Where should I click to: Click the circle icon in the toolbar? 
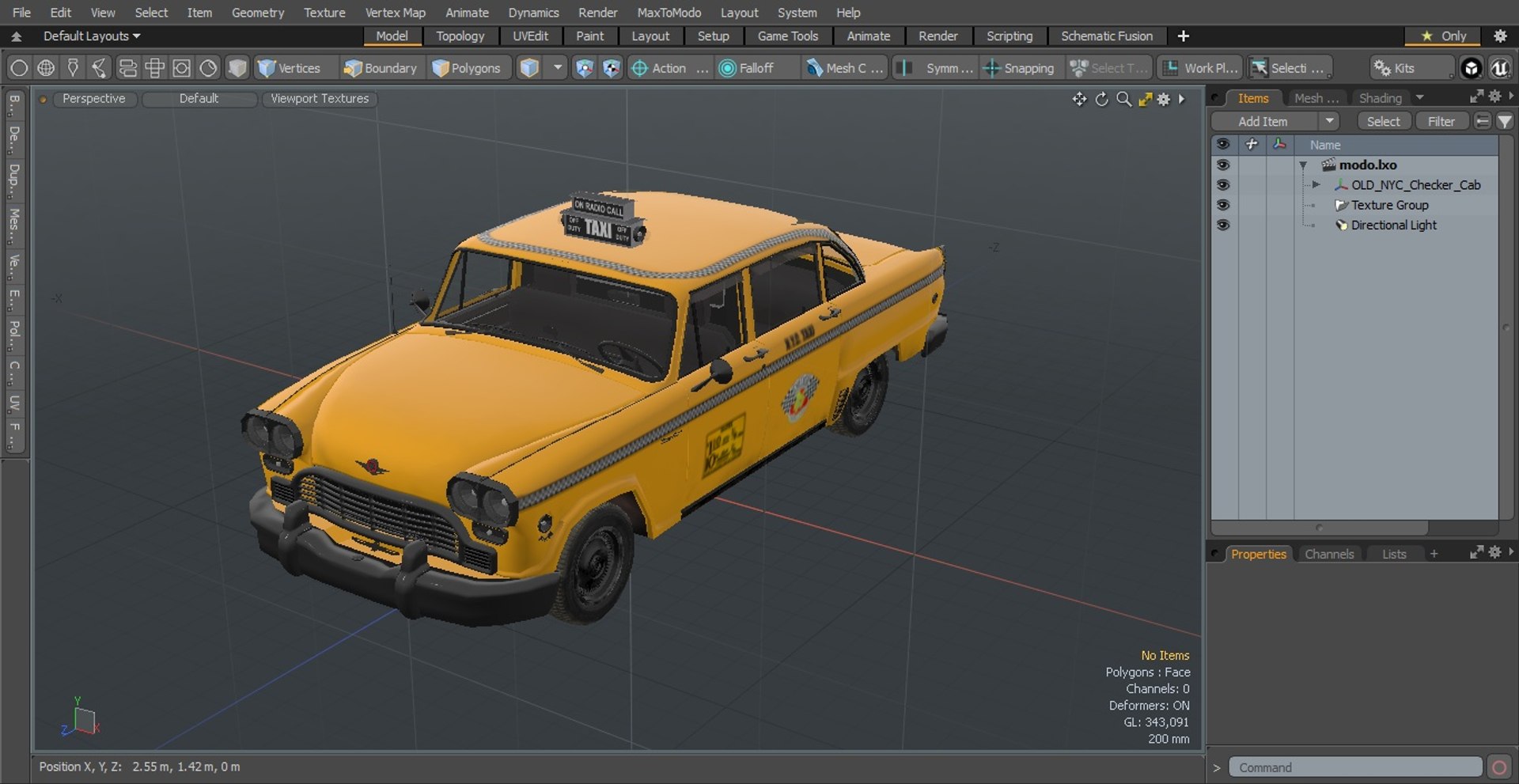click(19, 68)
